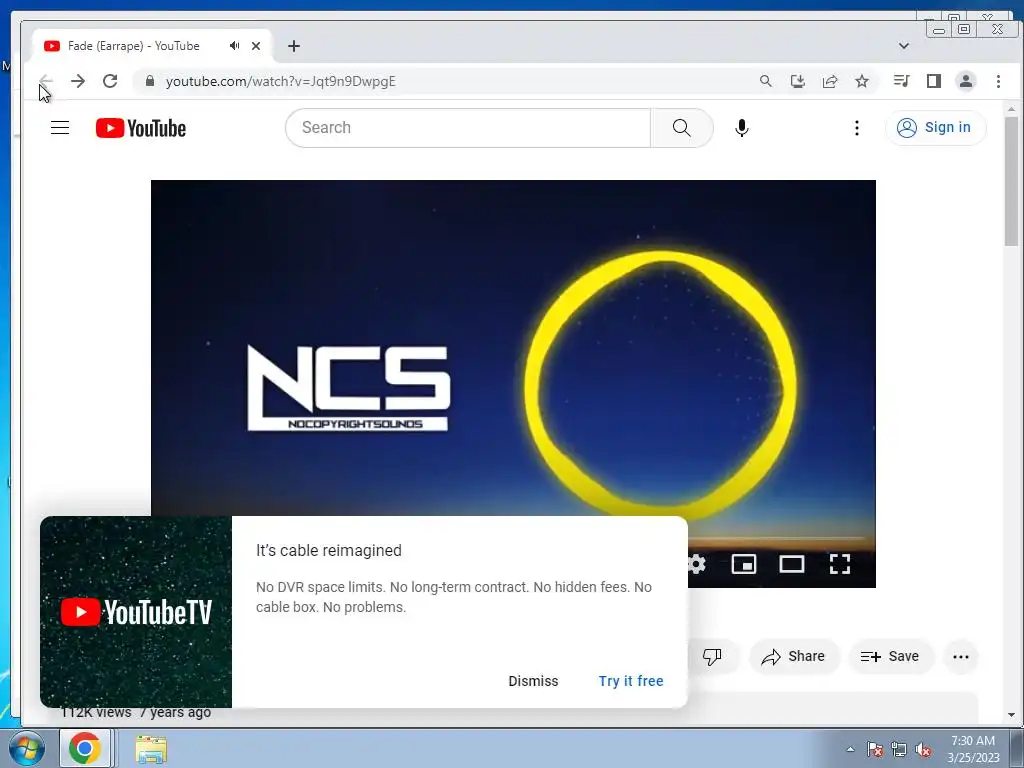Click the scrollbar down arrow
Screen dimensions: 1024x768
1012,715
